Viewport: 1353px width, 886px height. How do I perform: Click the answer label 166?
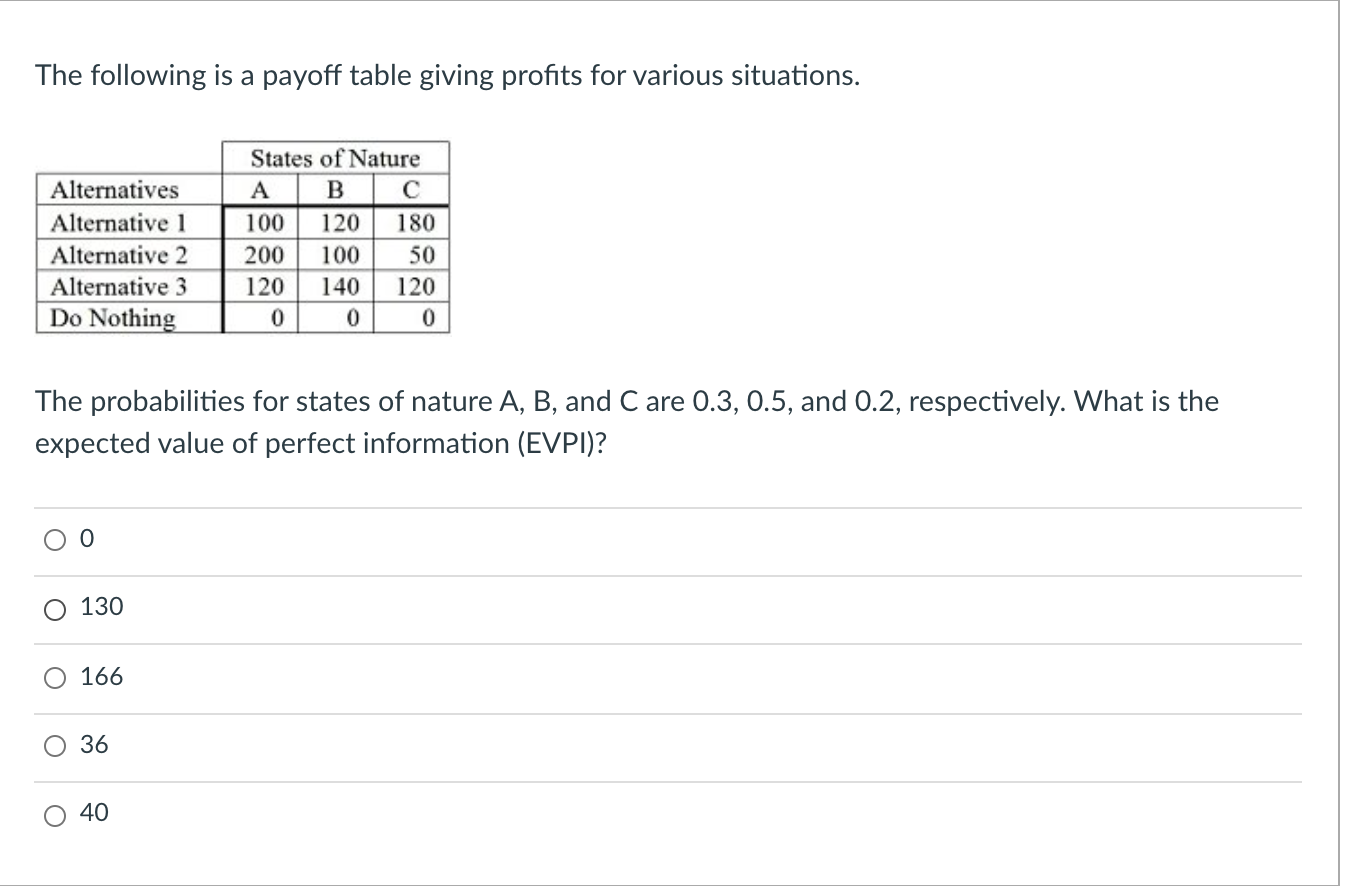[101, 676]
